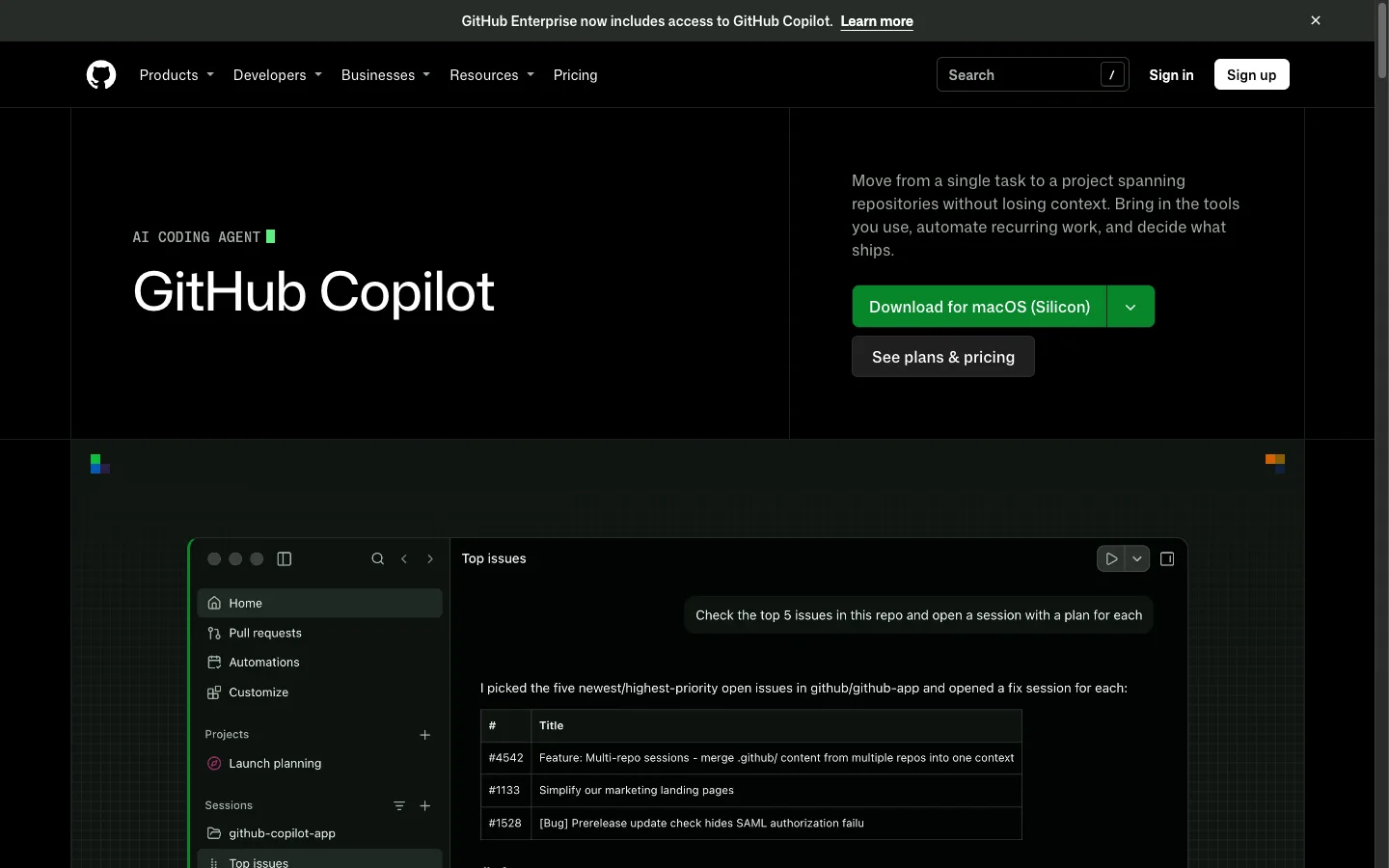1389x868 pixels.
Task: Click the Launch planning compass icon
Action: click(x=214, y=763)
